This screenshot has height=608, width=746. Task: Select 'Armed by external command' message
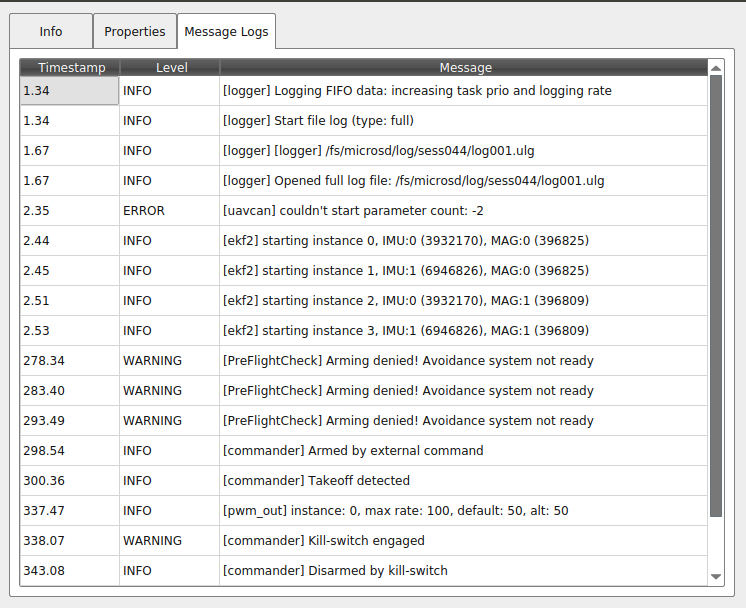(463, 451)
